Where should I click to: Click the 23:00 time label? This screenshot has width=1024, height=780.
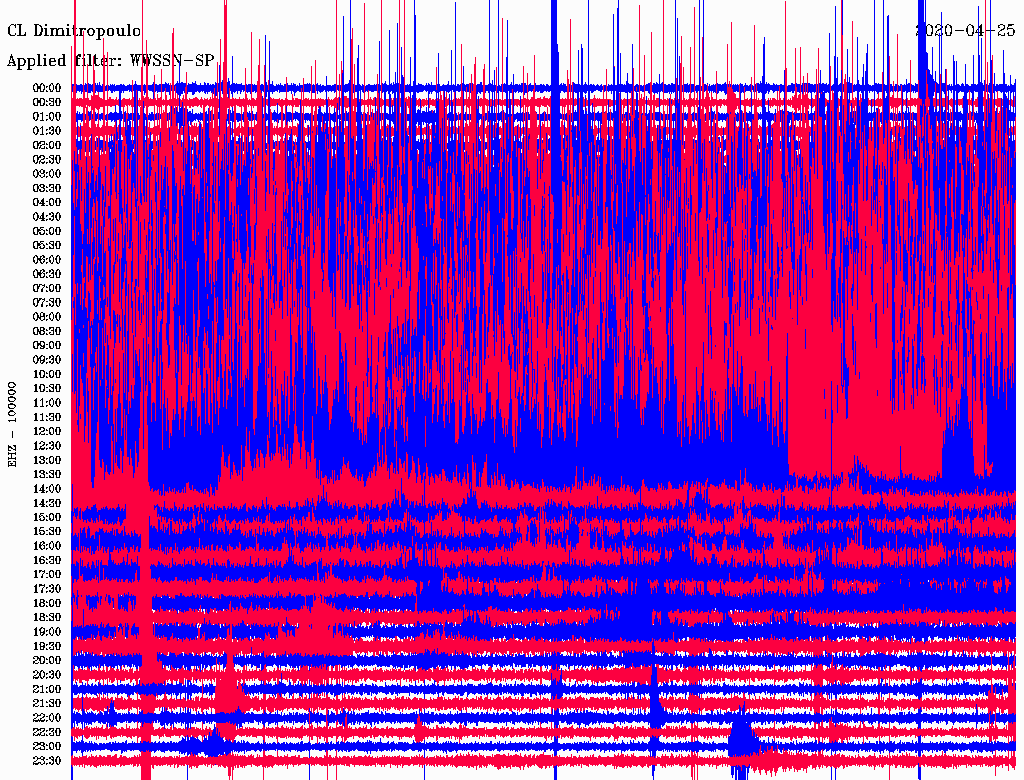(x=47, y=747)
